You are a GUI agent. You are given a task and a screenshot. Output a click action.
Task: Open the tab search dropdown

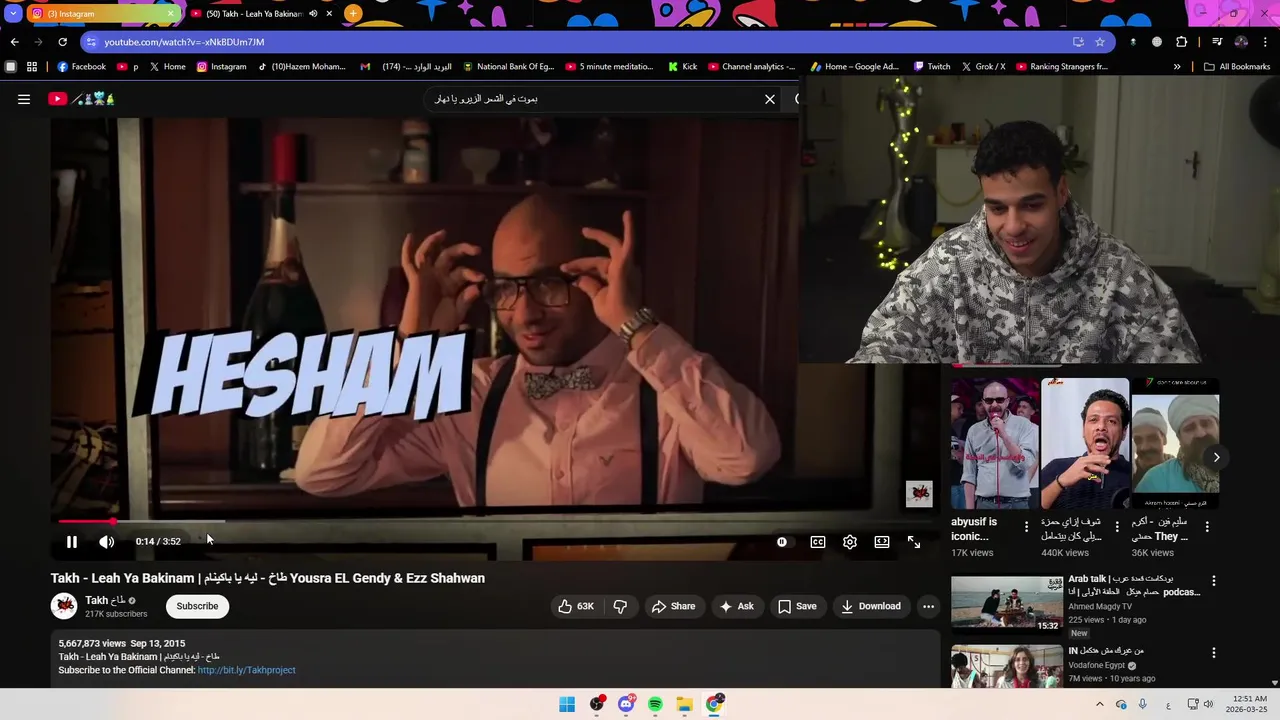click(x=12, y=14)
